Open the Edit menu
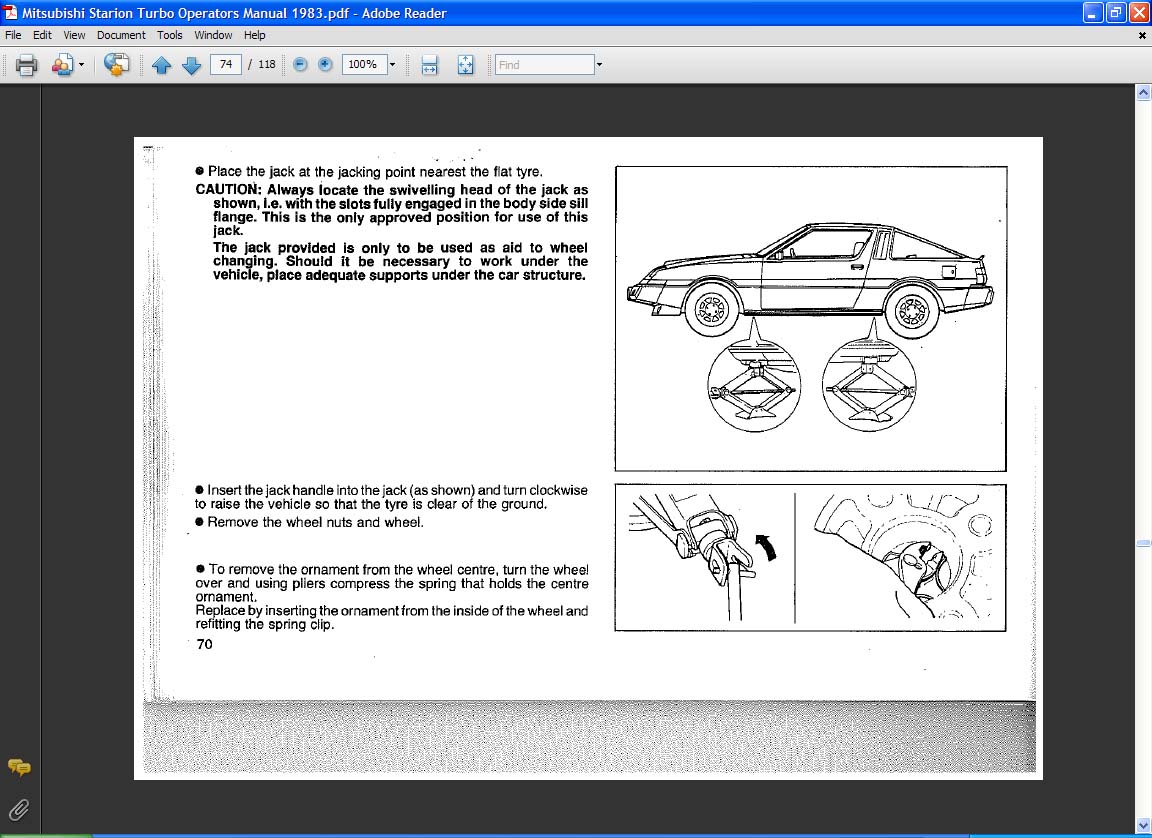 coord(42,35)
